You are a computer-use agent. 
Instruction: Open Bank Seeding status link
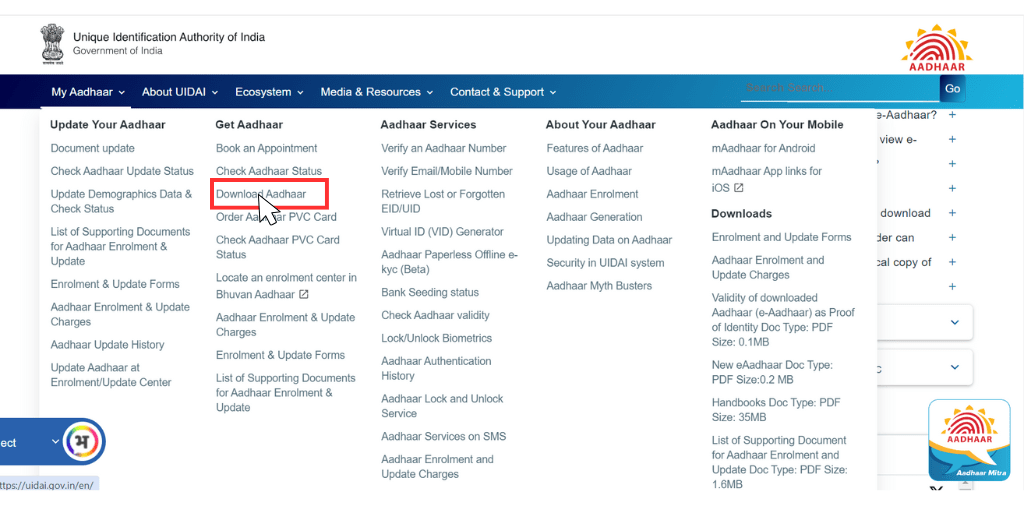click(430, 292)
